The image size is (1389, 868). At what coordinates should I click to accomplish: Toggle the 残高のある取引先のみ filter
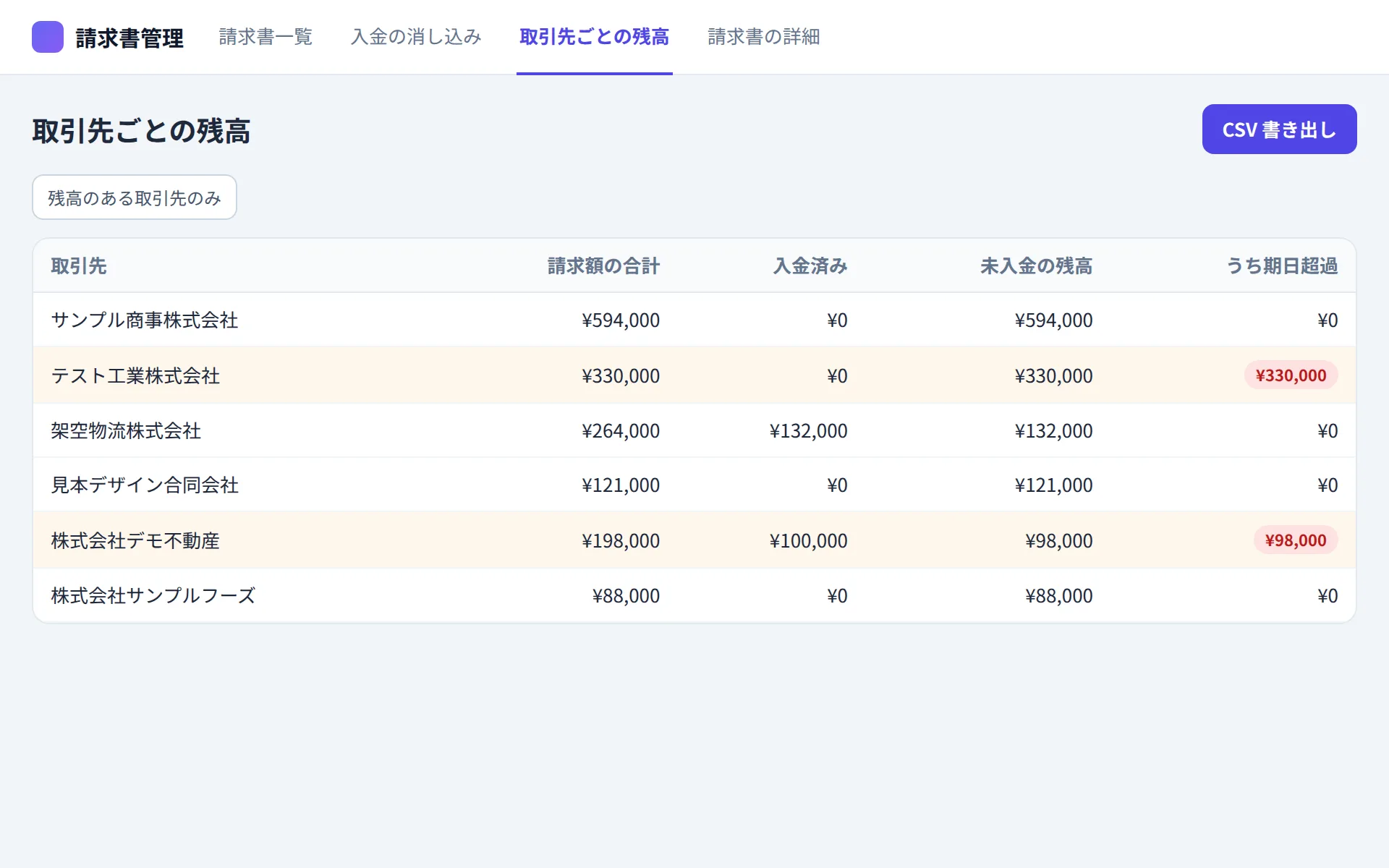(135, 197)
